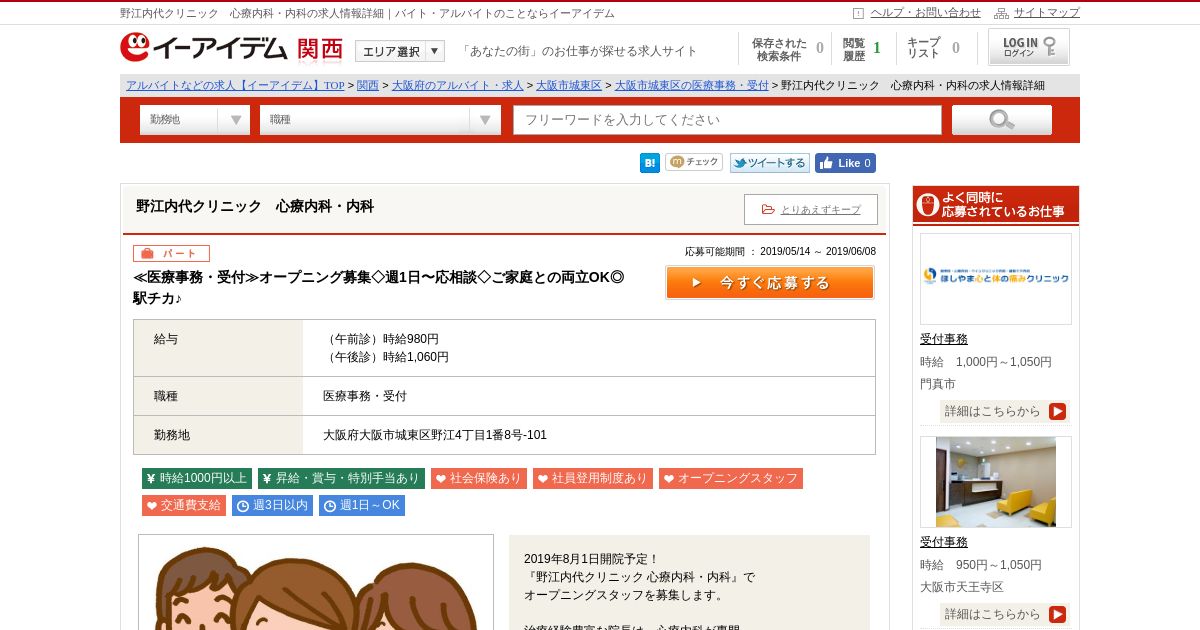Click job type text 医療事務・受付
This screenshot has height=630, width=1200.
[x=365, y=396]
